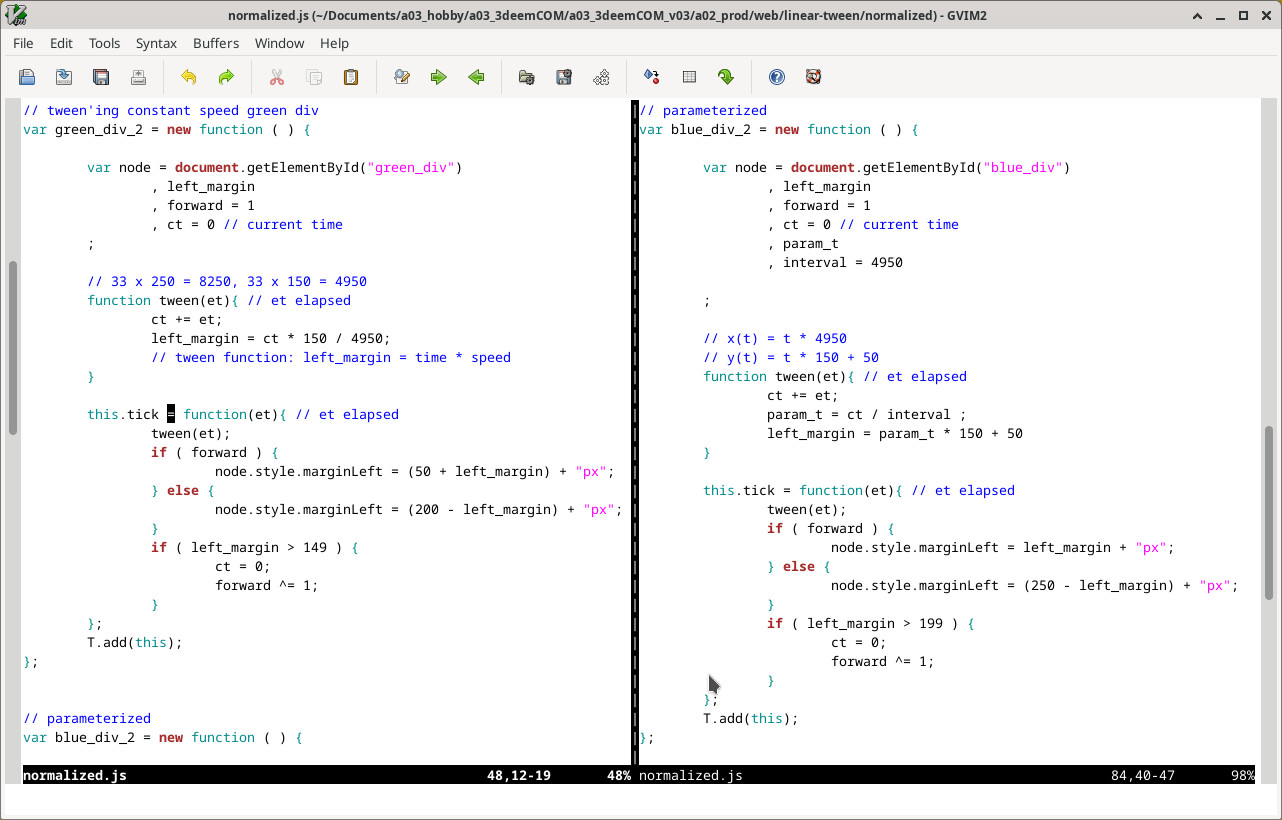Click the blue Help question mark icon
Image resolution: width=1282 pixels, height=820 pixels.
(777, 77)
